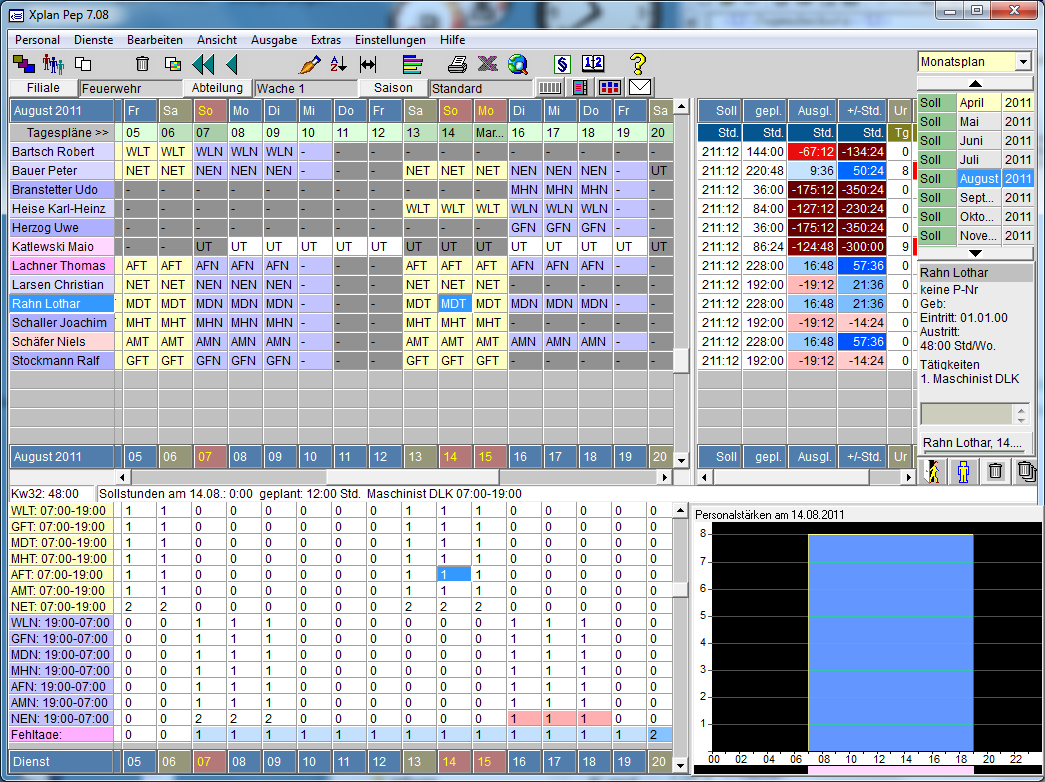Click the paragraph sign rules icon
Viewport: 1045px width, 782px height.
coord(562,64)
